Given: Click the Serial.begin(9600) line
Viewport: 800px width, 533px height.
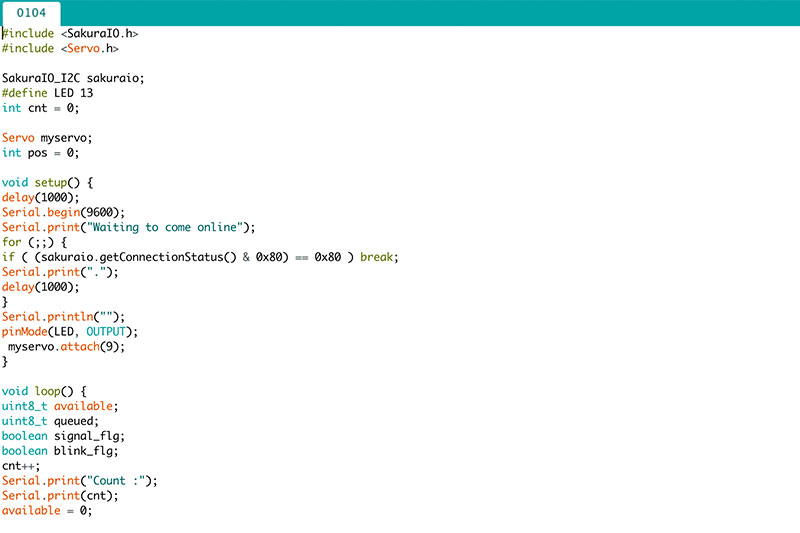Looking at the screenshot, I should pyautogui.click(x=63, y=212).
